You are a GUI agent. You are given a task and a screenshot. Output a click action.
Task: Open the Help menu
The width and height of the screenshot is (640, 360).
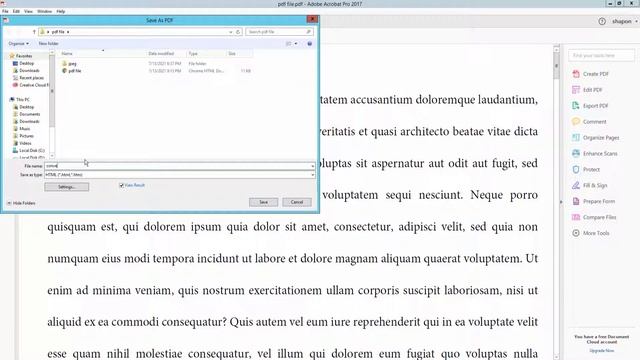[61, 11]
